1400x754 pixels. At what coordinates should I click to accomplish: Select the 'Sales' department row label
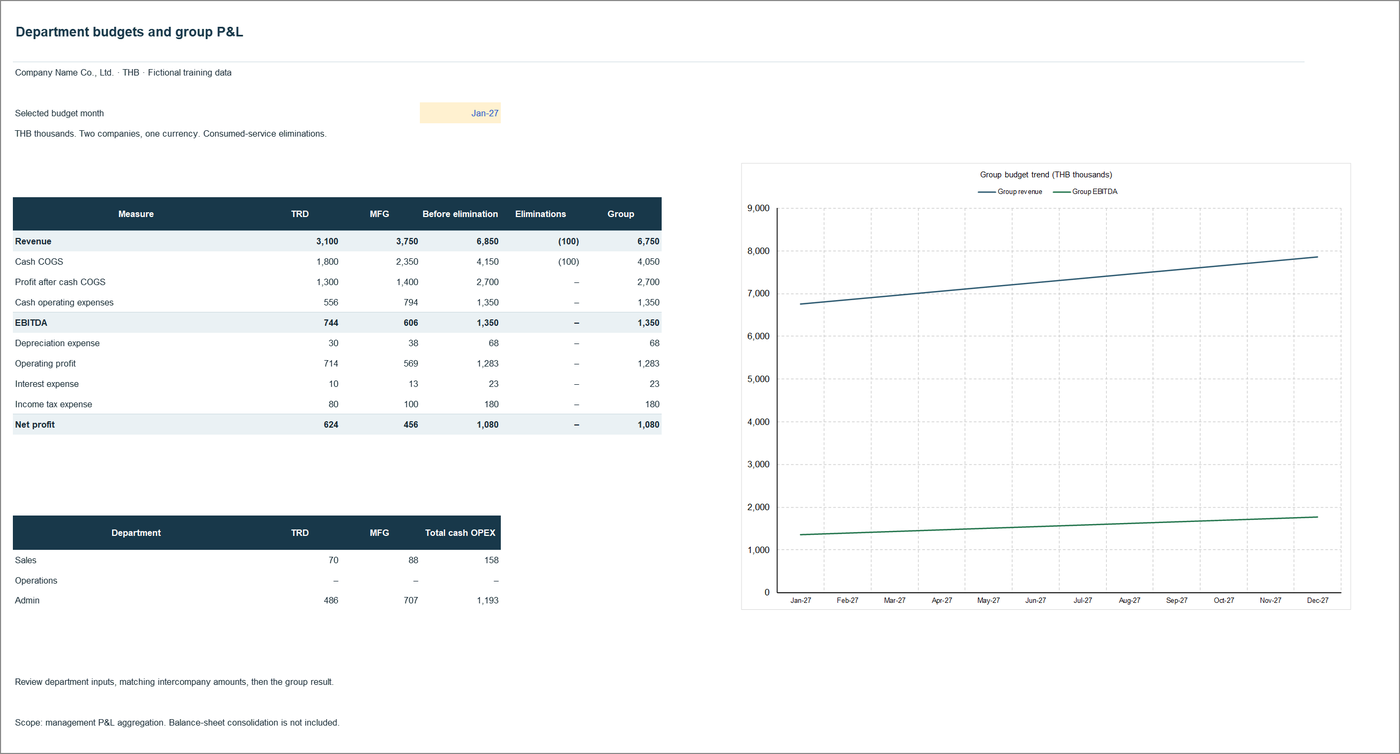(26, 560)
